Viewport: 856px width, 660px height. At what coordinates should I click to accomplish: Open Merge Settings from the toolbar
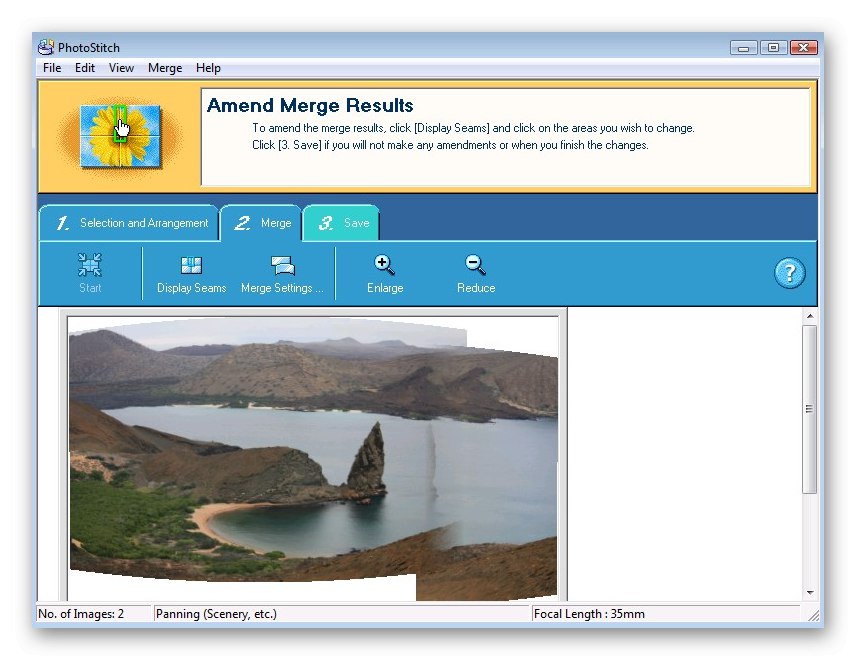pyautogui.click(x=282, y=275)
